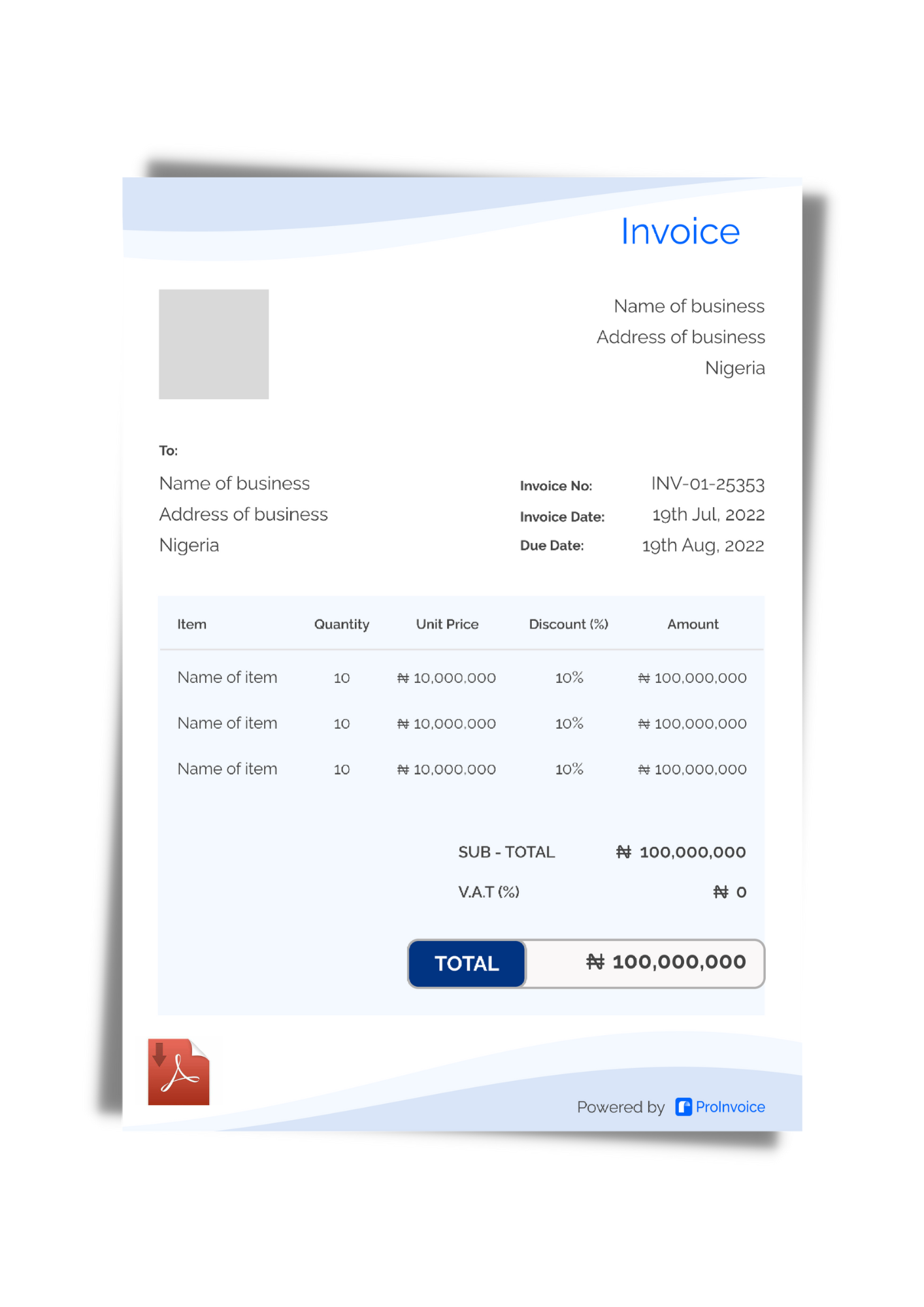
Task: Click the Amount column header
Action: tap(692, 624)
